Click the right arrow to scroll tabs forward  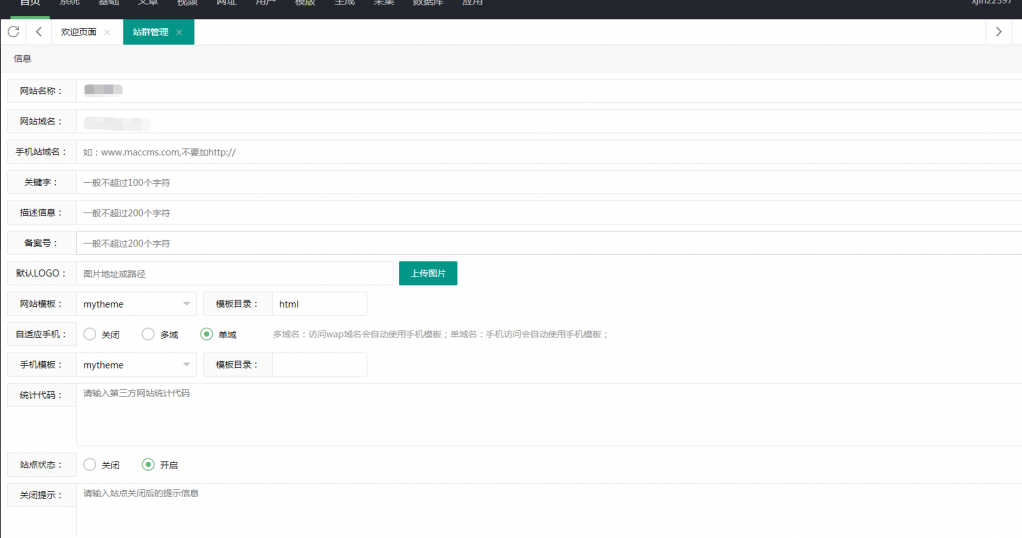(x=999, y=31)
